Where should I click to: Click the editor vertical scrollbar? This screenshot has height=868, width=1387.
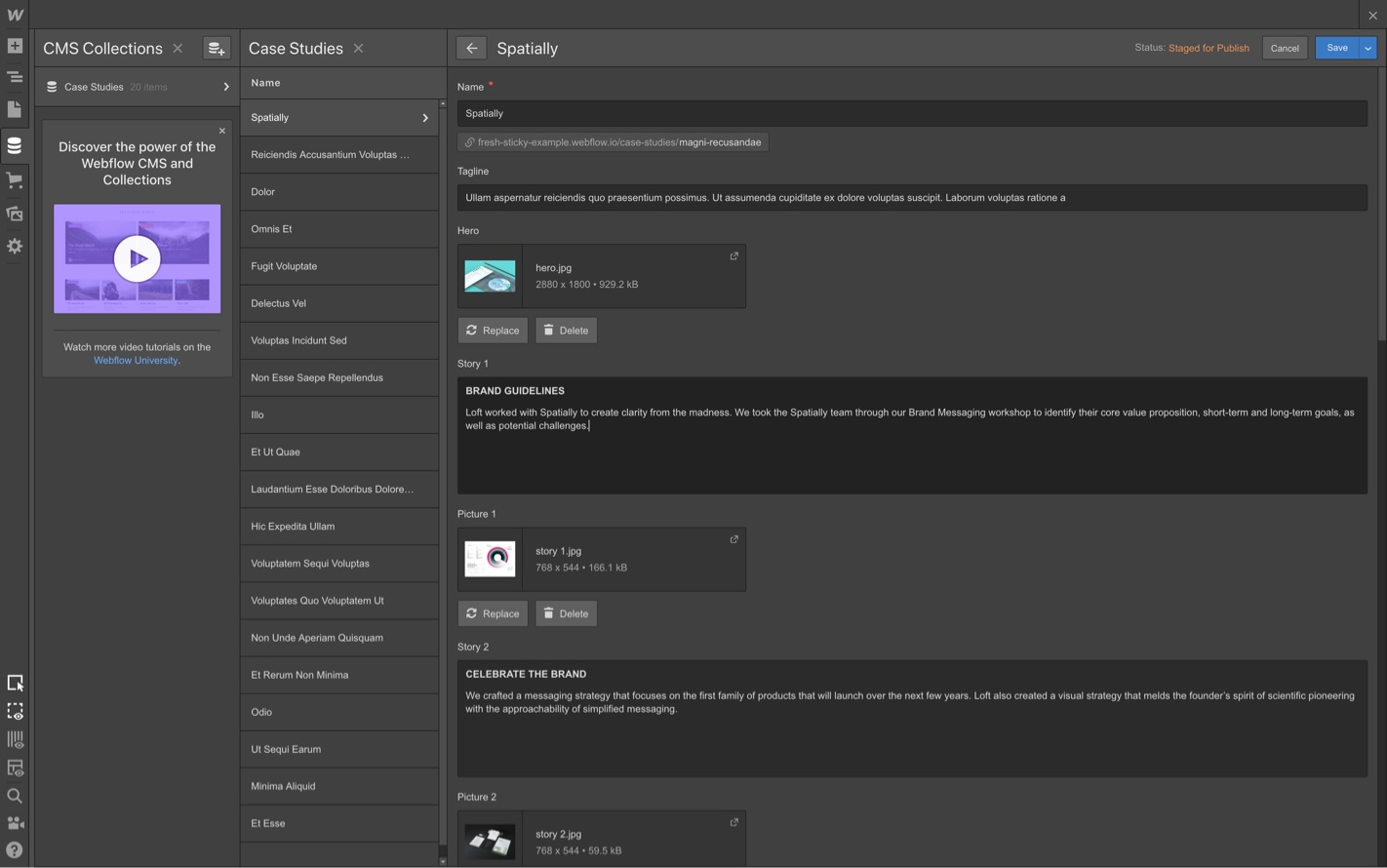(x=1381, y=205)
